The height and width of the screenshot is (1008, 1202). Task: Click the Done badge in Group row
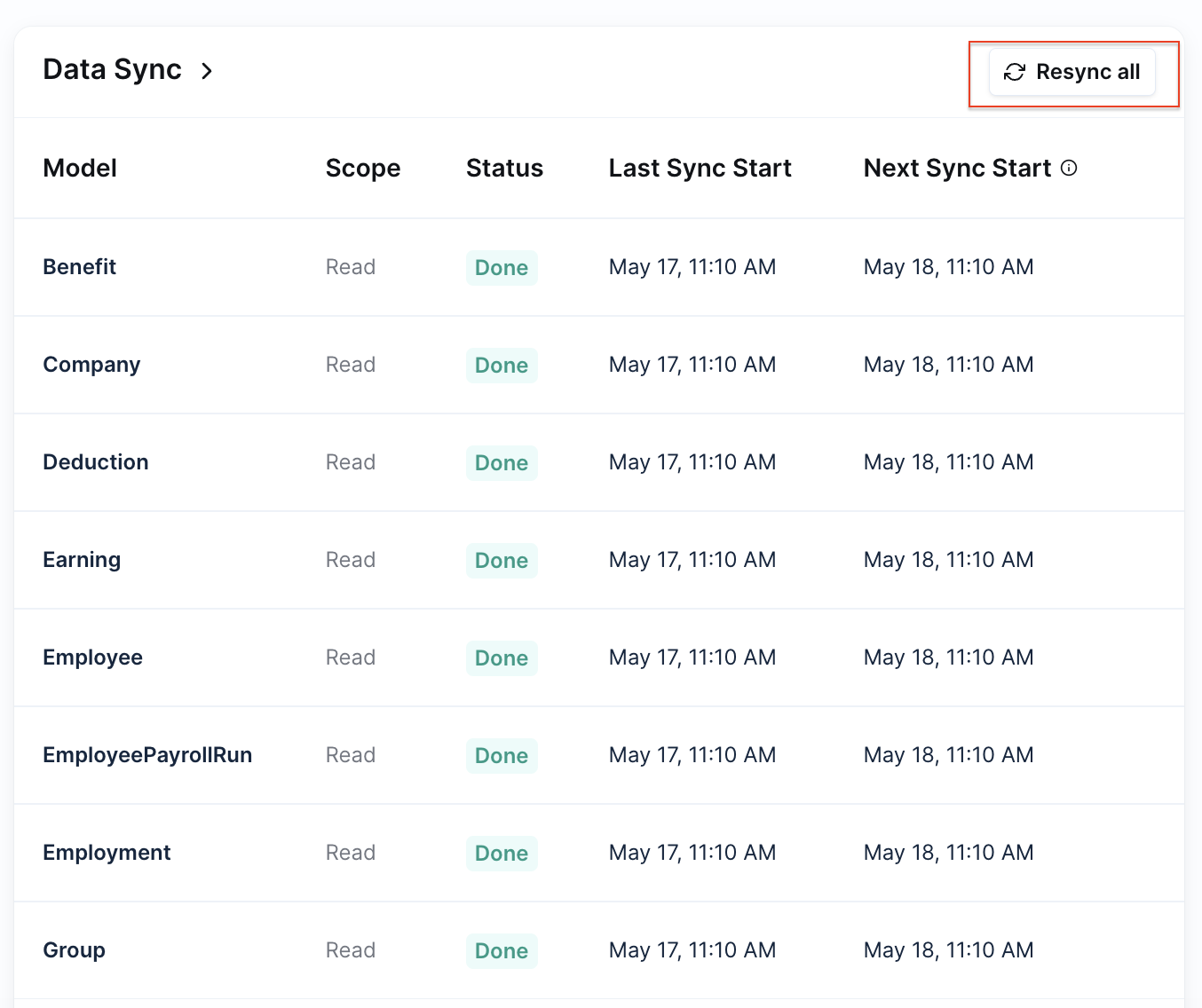[x=502, y=951]
